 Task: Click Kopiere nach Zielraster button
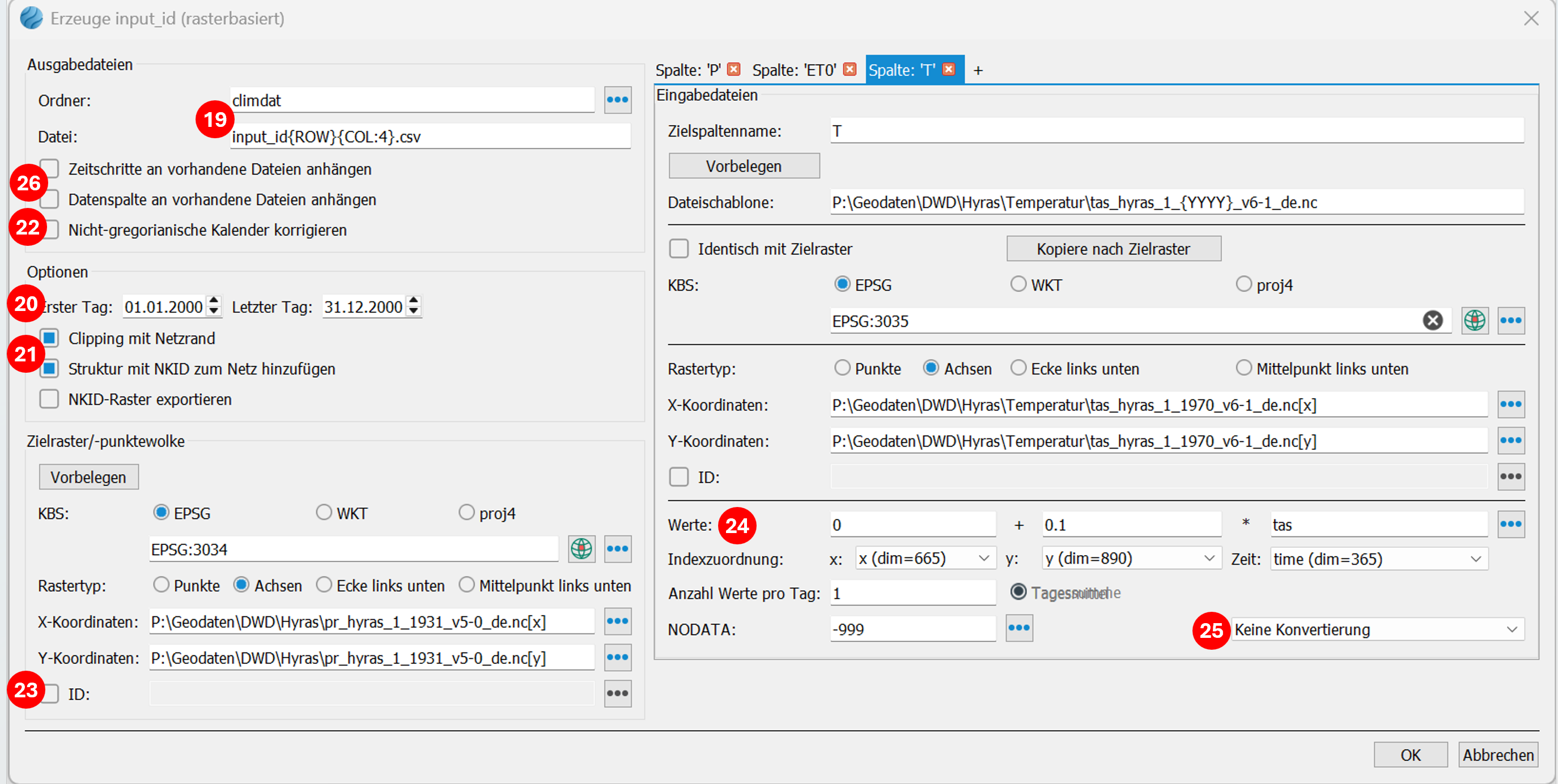[1113, 249]
